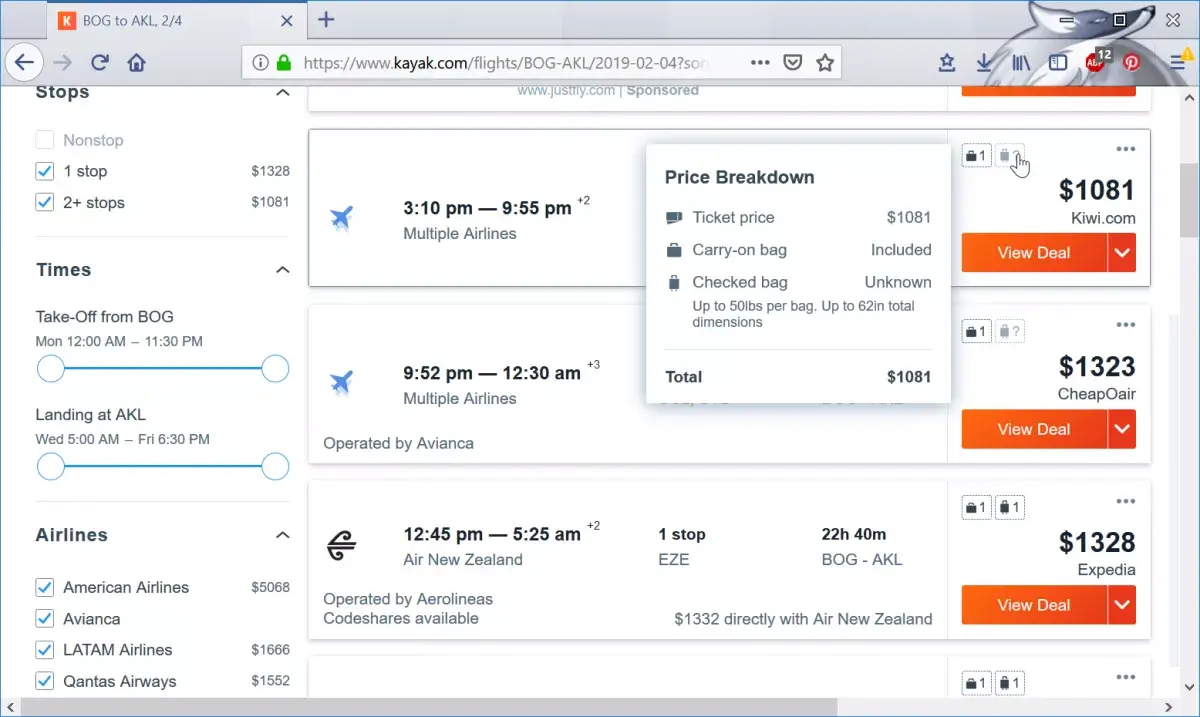Click $1332 directly with Air New Zealand

(x=803, y=619)
